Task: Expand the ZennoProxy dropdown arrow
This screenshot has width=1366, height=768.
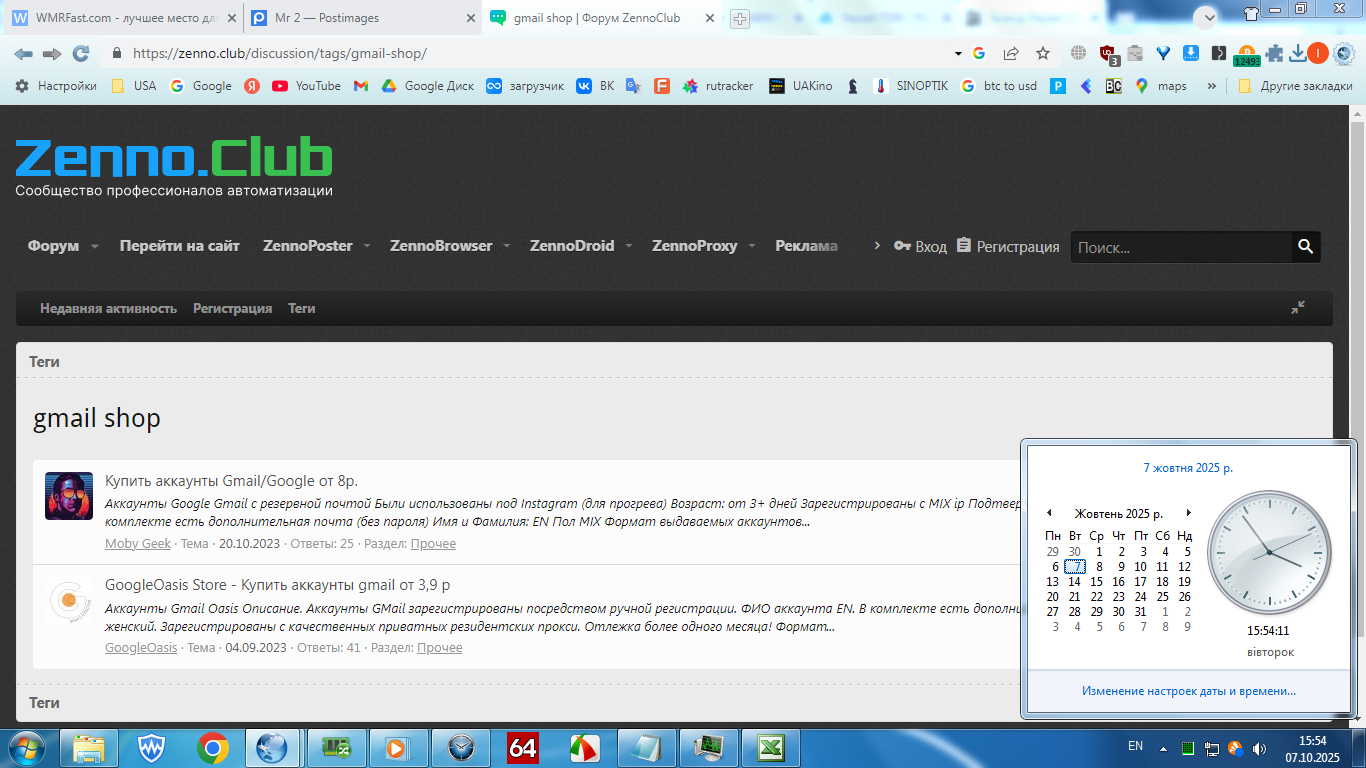Action: pyautogui.click(x=752, y=246)
